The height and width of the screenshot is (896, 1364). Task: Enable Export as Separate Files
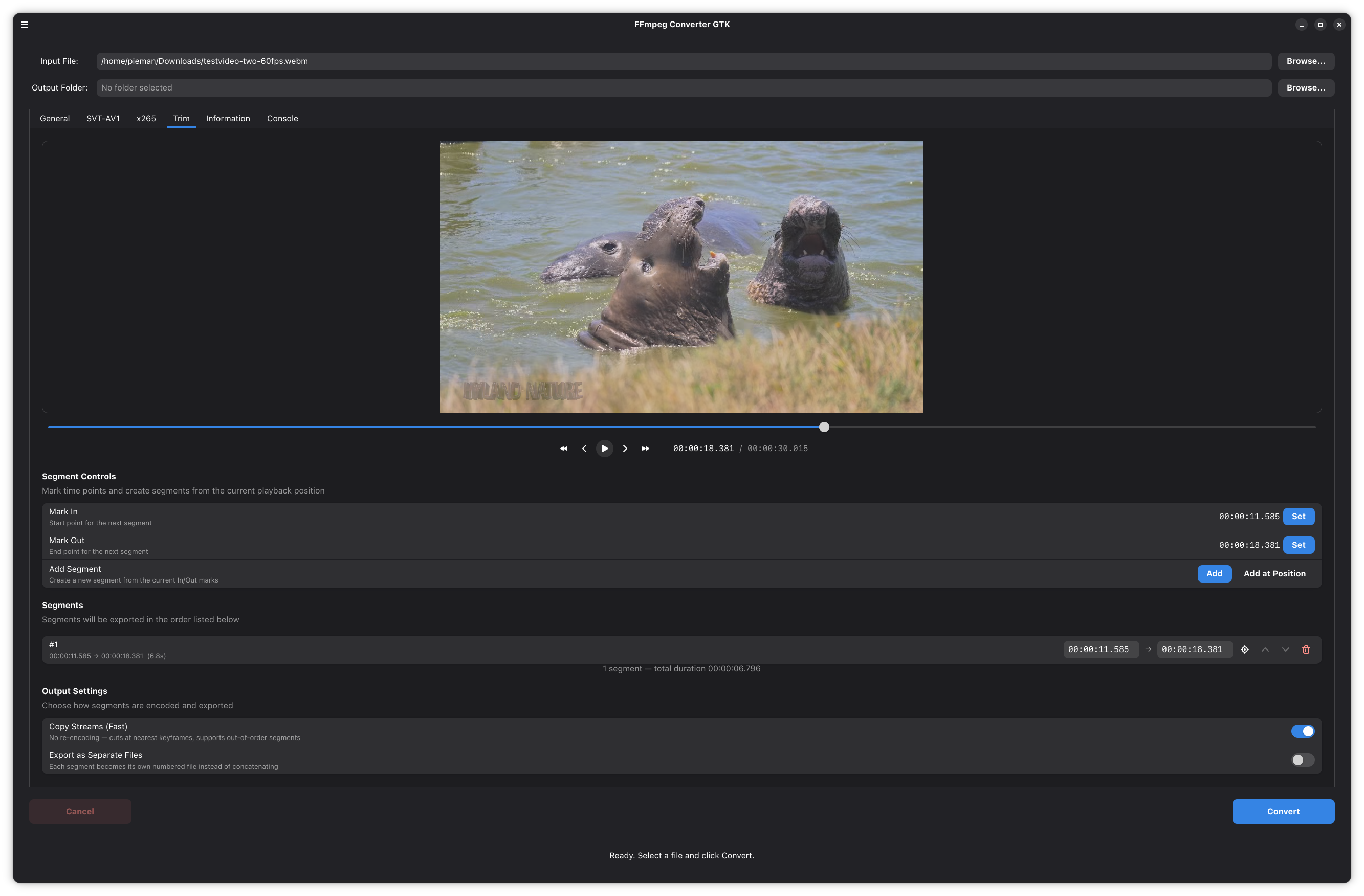tap(1302, 759)
